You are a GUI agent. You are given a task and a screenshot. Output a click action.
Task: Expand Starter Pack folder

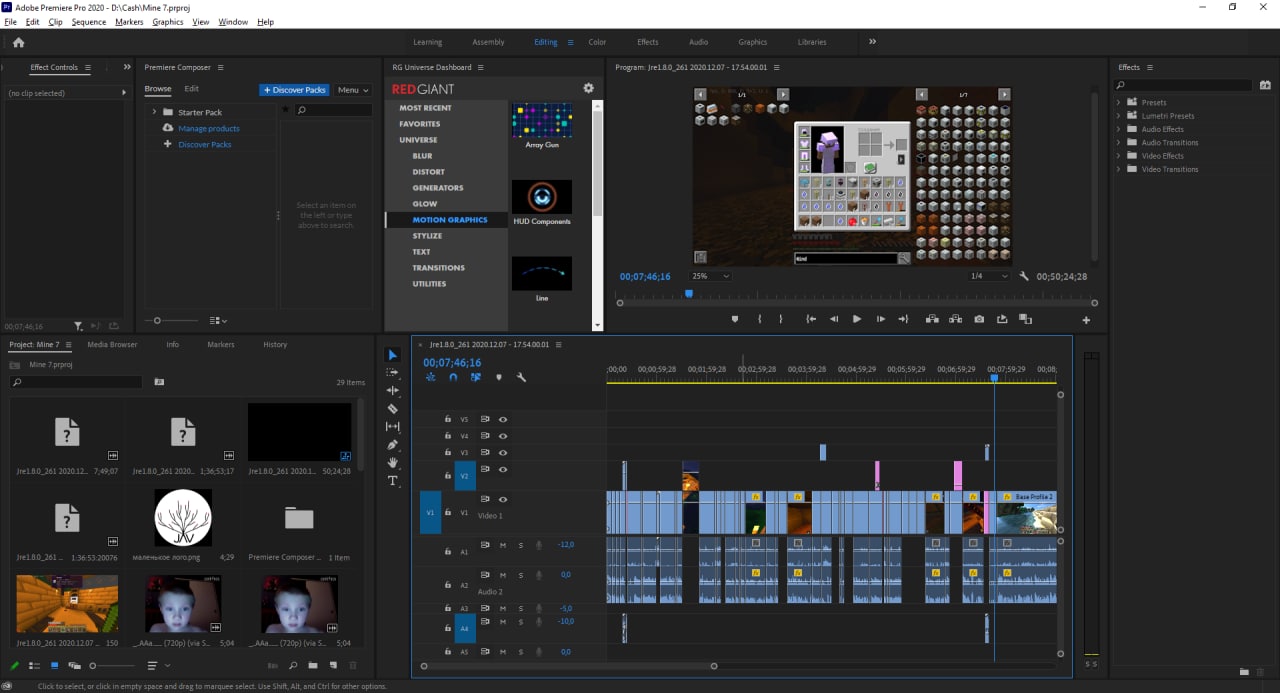coord(154,112)
